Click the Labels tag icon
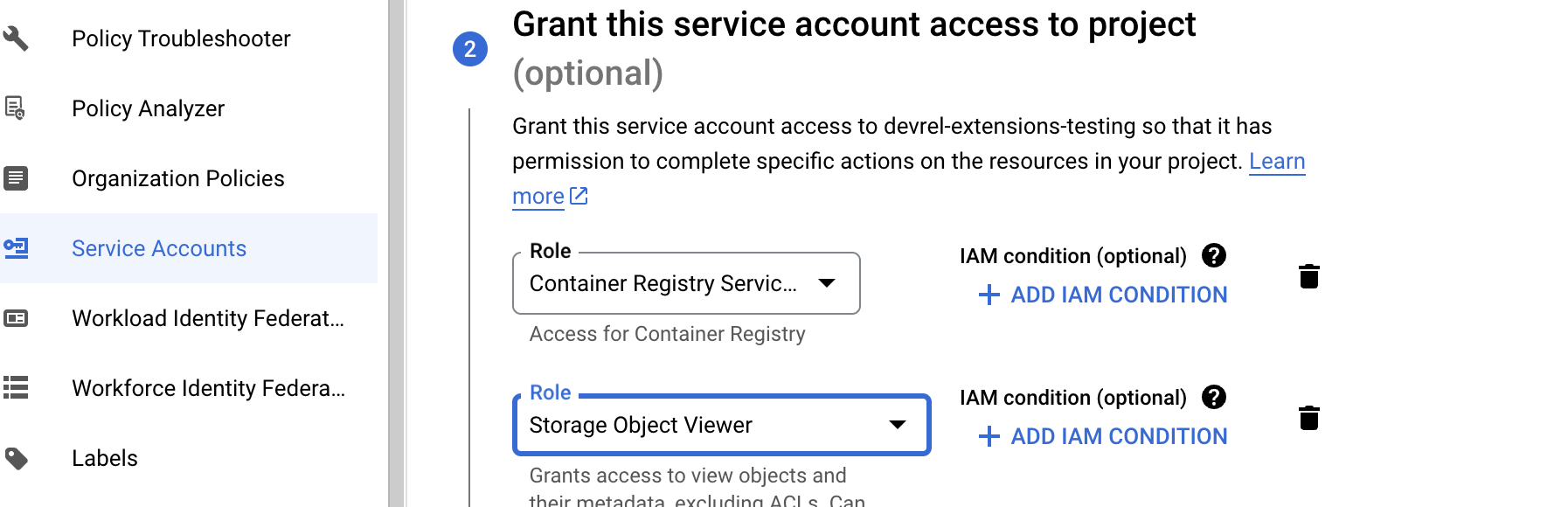This screenshot has height=507, width=1568. 16,458
